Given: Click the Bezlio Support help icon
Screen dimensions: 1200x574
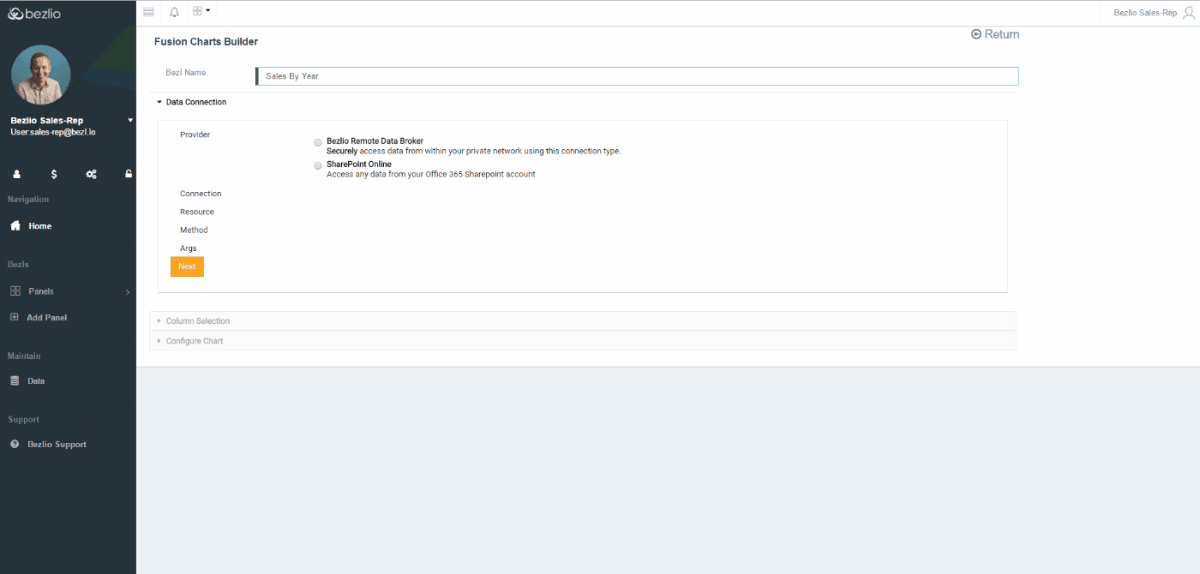Looking at the screenshot, I should point(15,444).
